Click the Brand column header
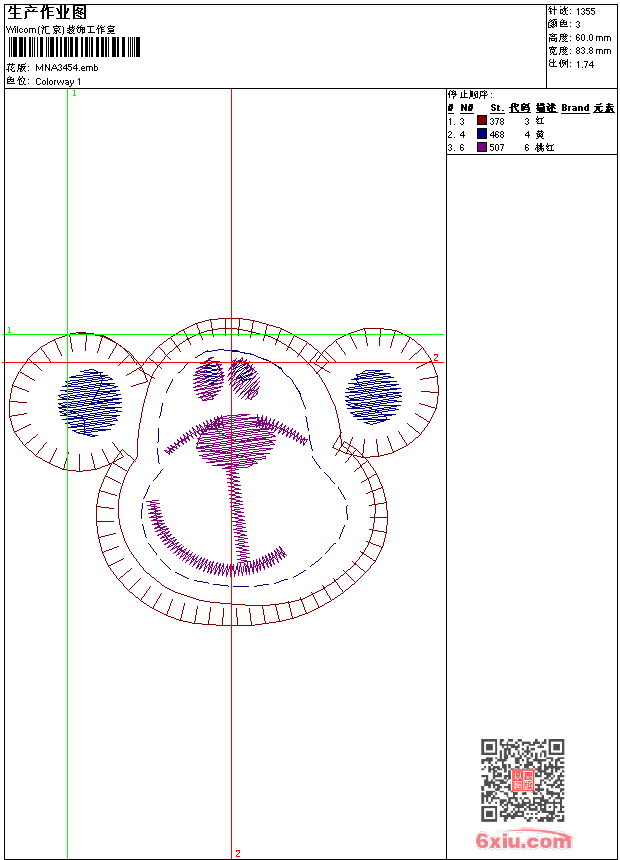The image size is (620, 860). (575, 108)
